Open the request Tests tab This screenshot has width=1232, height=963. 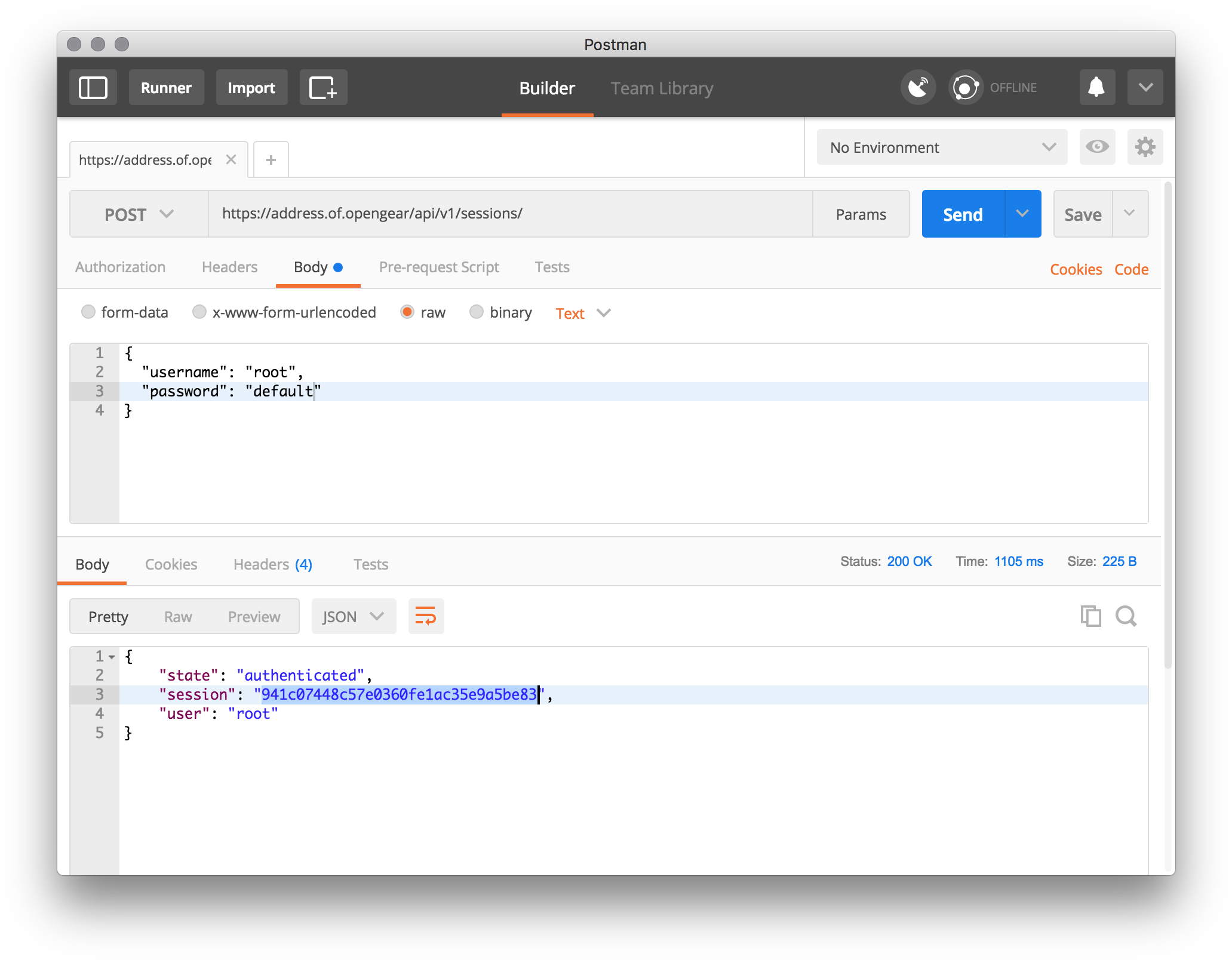pos(552,267)
